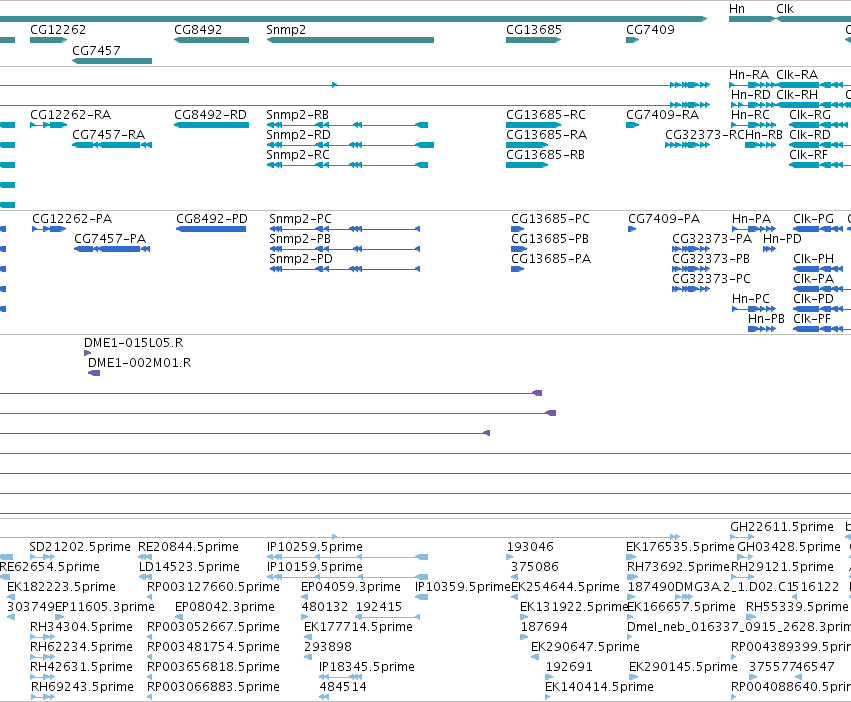This screenshot has height=702, width=851.
Task: Select protein CG13685-PB
Action: (x=550, y=239)
